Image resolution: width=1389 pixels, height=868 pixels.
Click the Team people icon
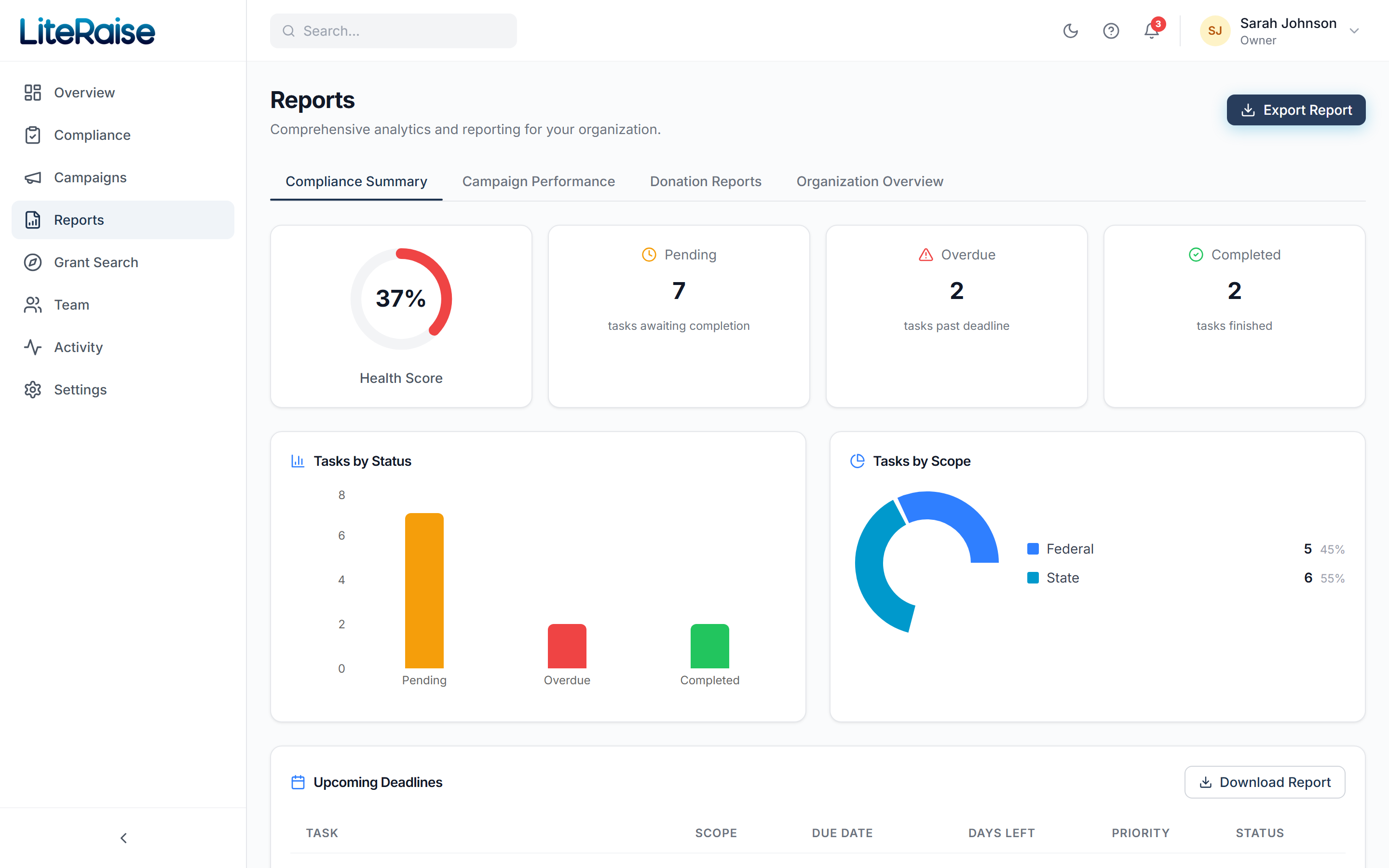tap(33, 305)
